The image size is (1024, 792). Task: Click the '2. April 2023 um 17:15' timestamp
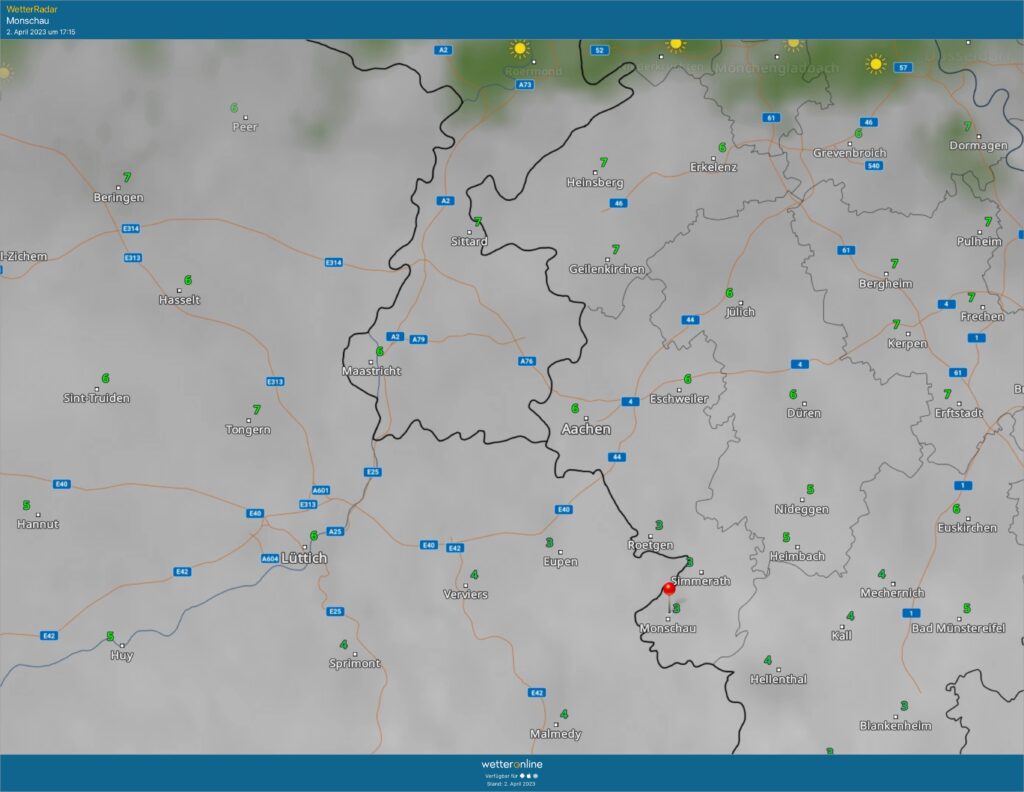pos(40,31)
